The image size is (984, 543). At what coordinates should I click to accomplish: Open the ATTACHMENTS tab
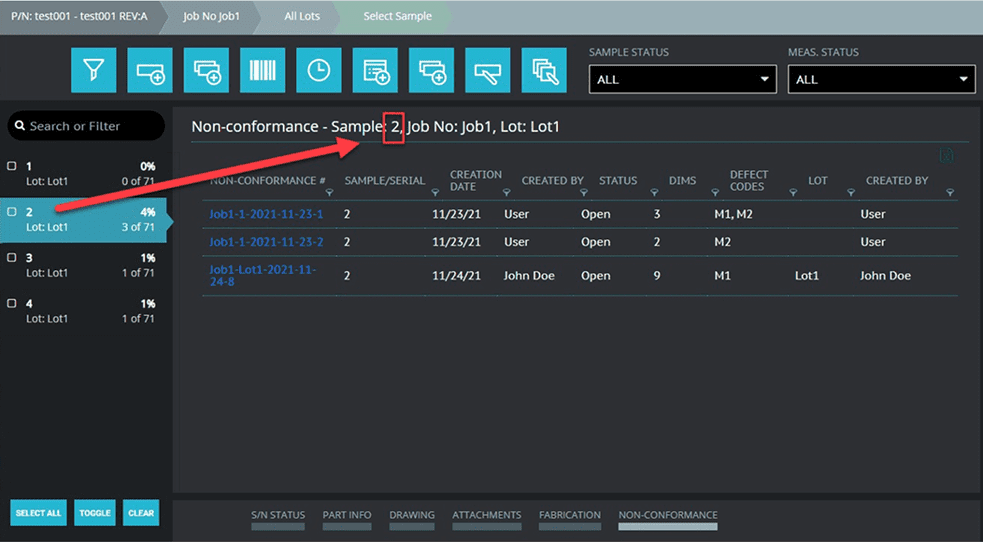coord(487,519)
